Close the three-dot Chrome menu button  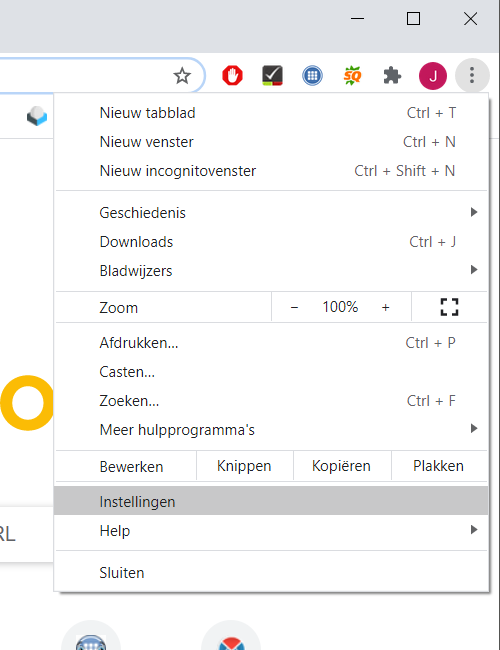pos(472,75)
